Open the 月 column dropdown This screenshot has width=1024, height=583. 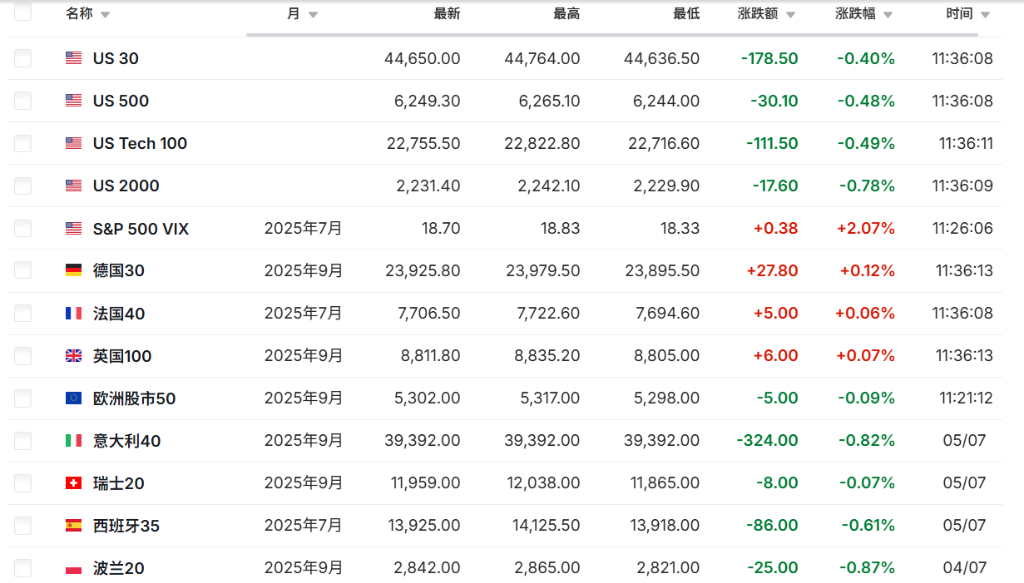tap(312, 14)
